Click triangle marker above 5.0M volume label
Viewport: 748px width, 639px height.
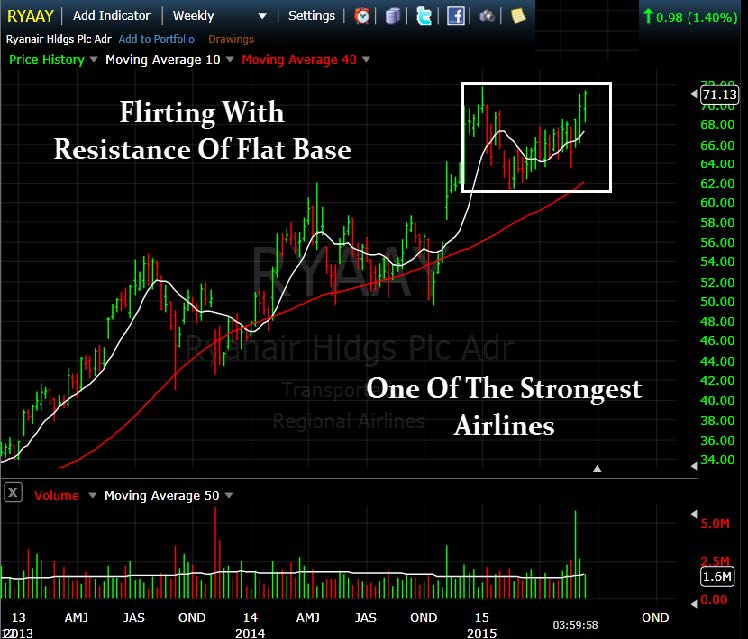click(x=694, y=514)
